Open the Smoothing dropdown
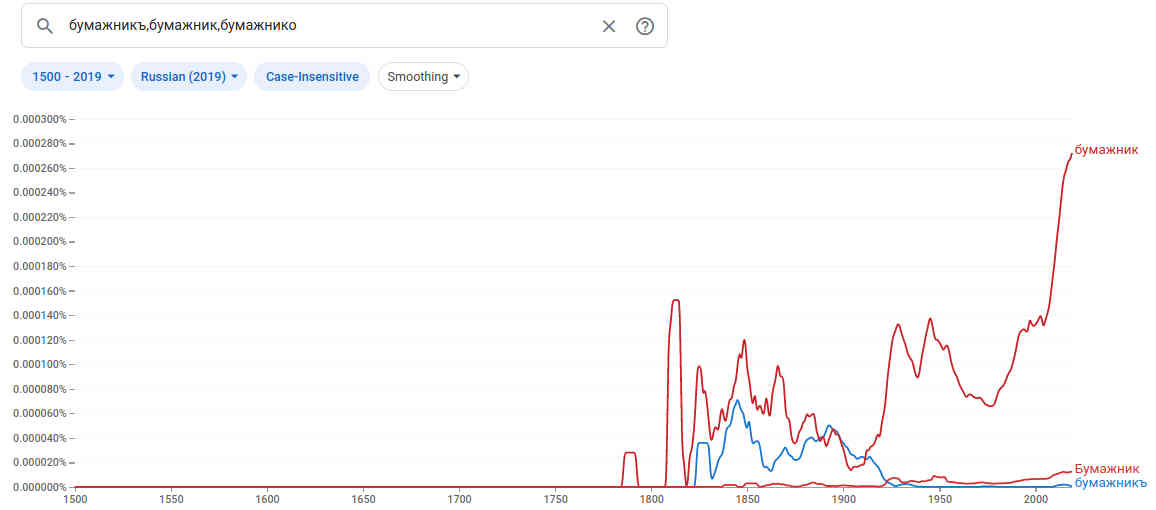The height and width of the screenshot is (510, 1156). click(423, 77)
